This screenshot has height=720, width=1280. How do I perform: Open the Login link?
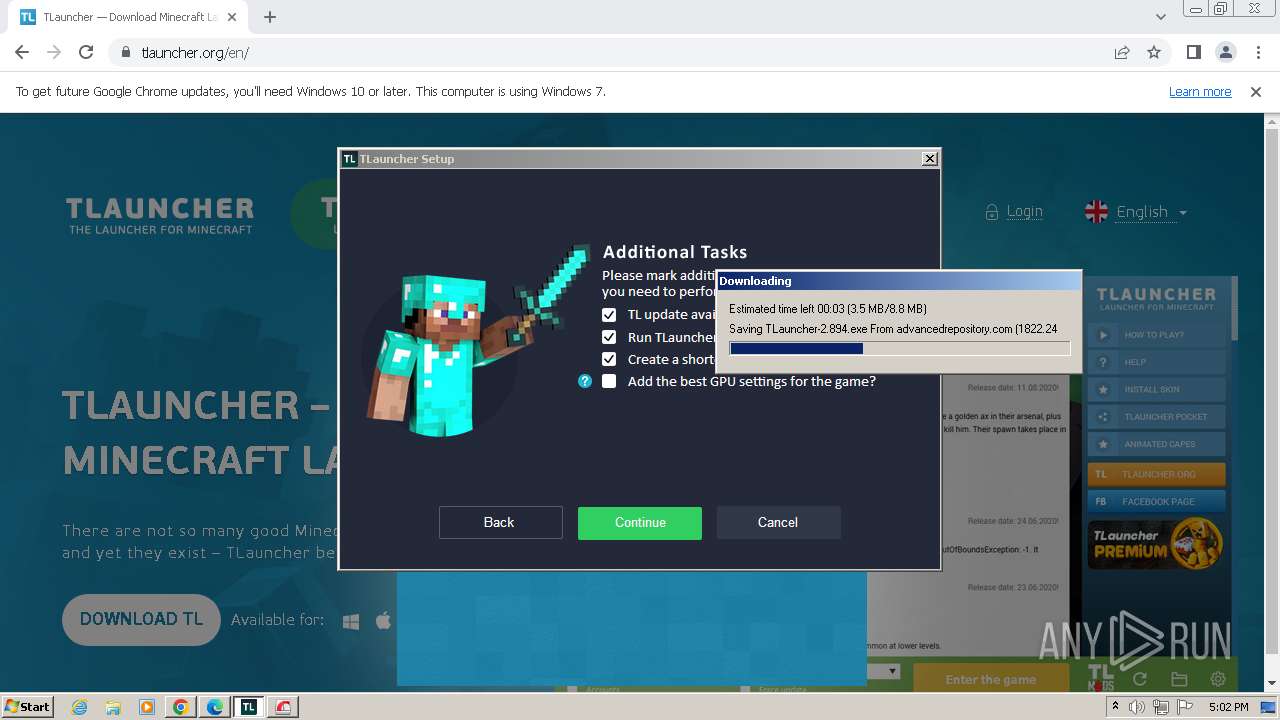tap(1024, 211)
